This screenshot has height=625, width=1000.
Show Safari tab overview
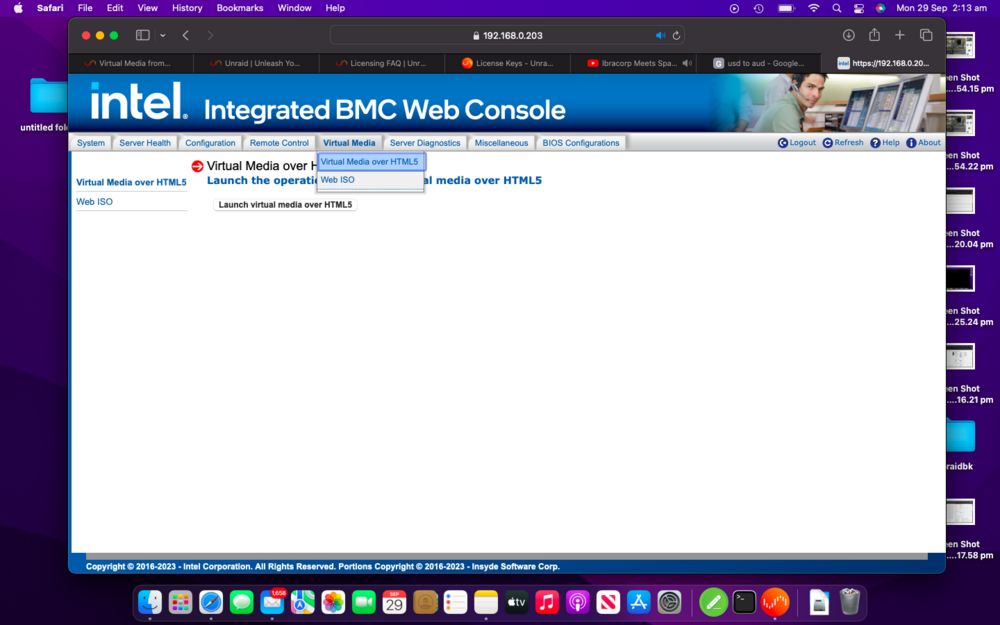tap(926, 36)
